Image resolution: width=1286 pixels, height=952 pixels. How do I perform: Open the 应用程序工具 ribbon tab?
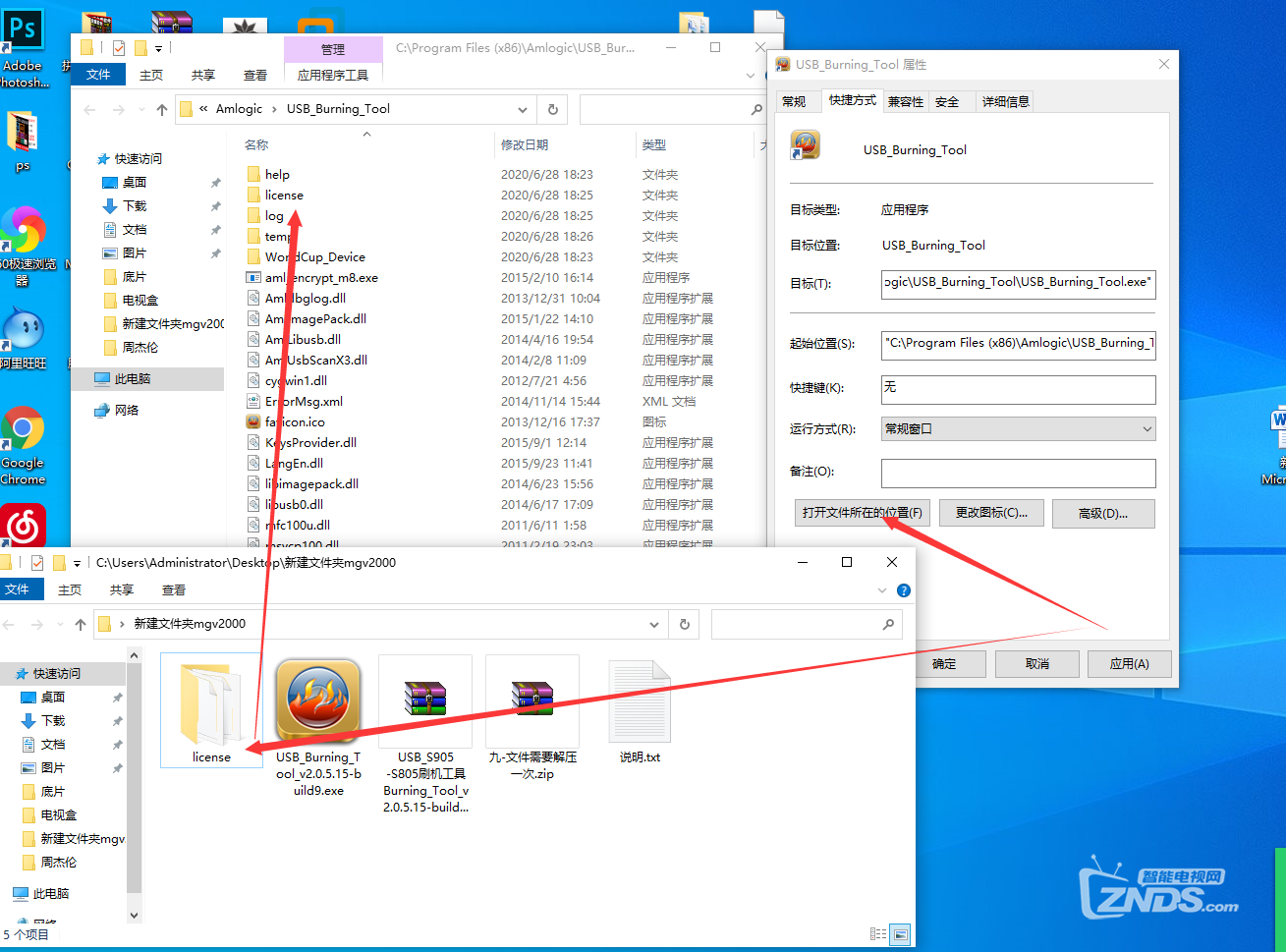click(x=333, y=75)
